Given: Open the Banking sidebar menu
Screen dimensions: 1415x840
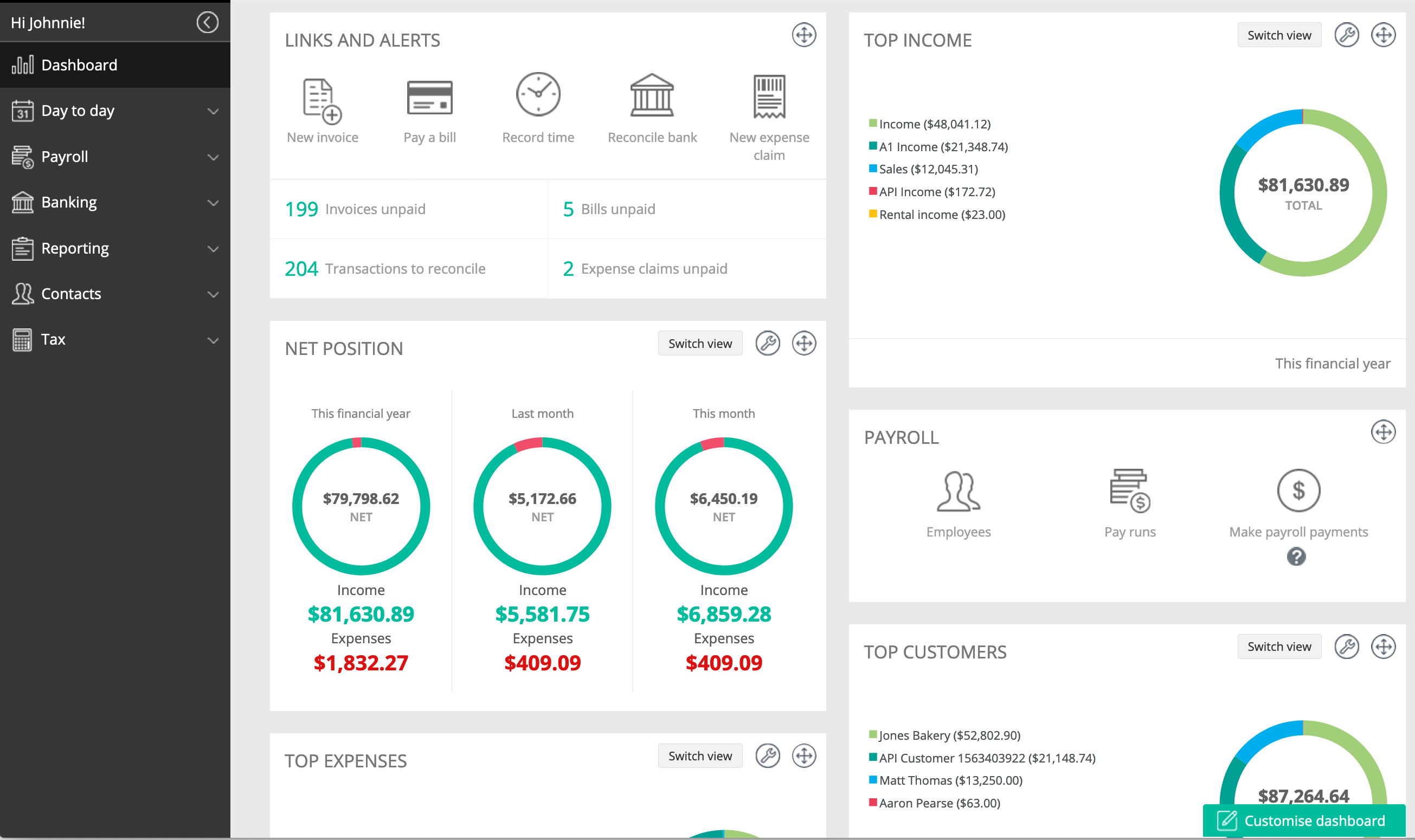Looking at the screenshot, I should click(115, 202).
